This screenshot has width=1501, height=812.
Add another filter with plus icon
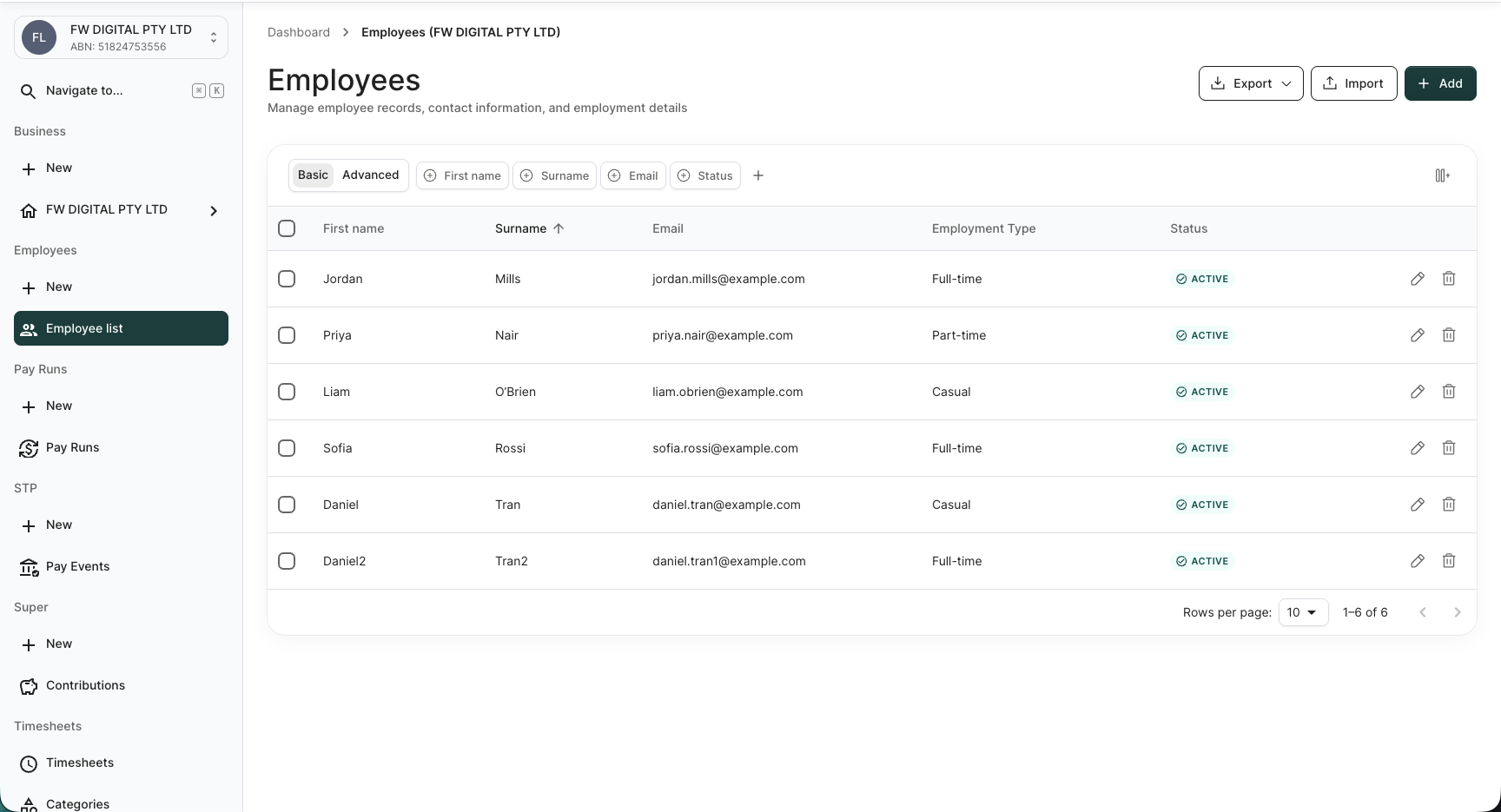click(x=758, y=175)
